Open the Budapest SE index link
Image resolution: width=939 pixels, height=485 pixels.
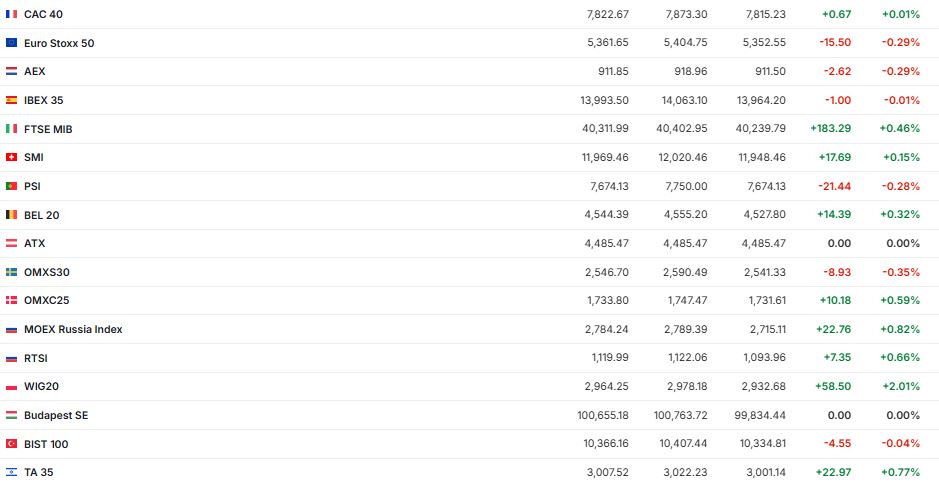(56, 415)
